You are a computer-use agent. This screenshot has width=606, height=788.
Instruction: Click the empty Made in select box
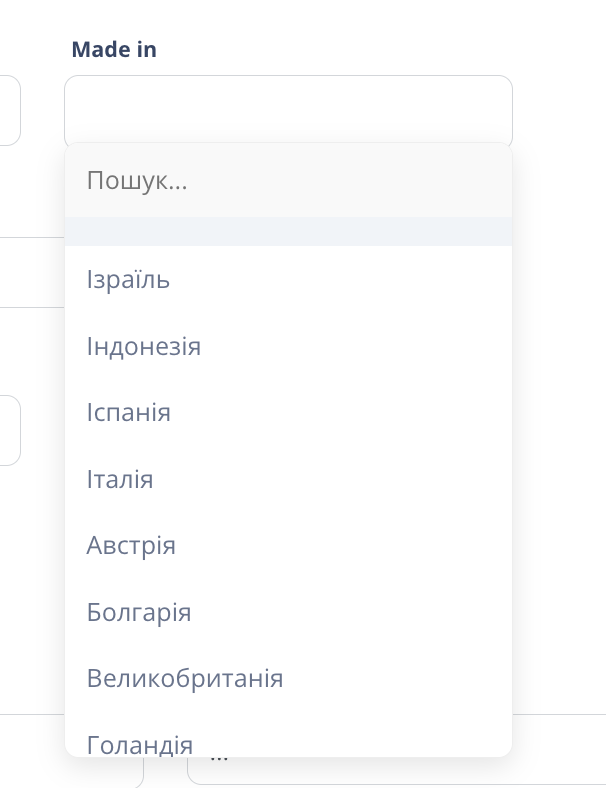(x=288, y=110)
